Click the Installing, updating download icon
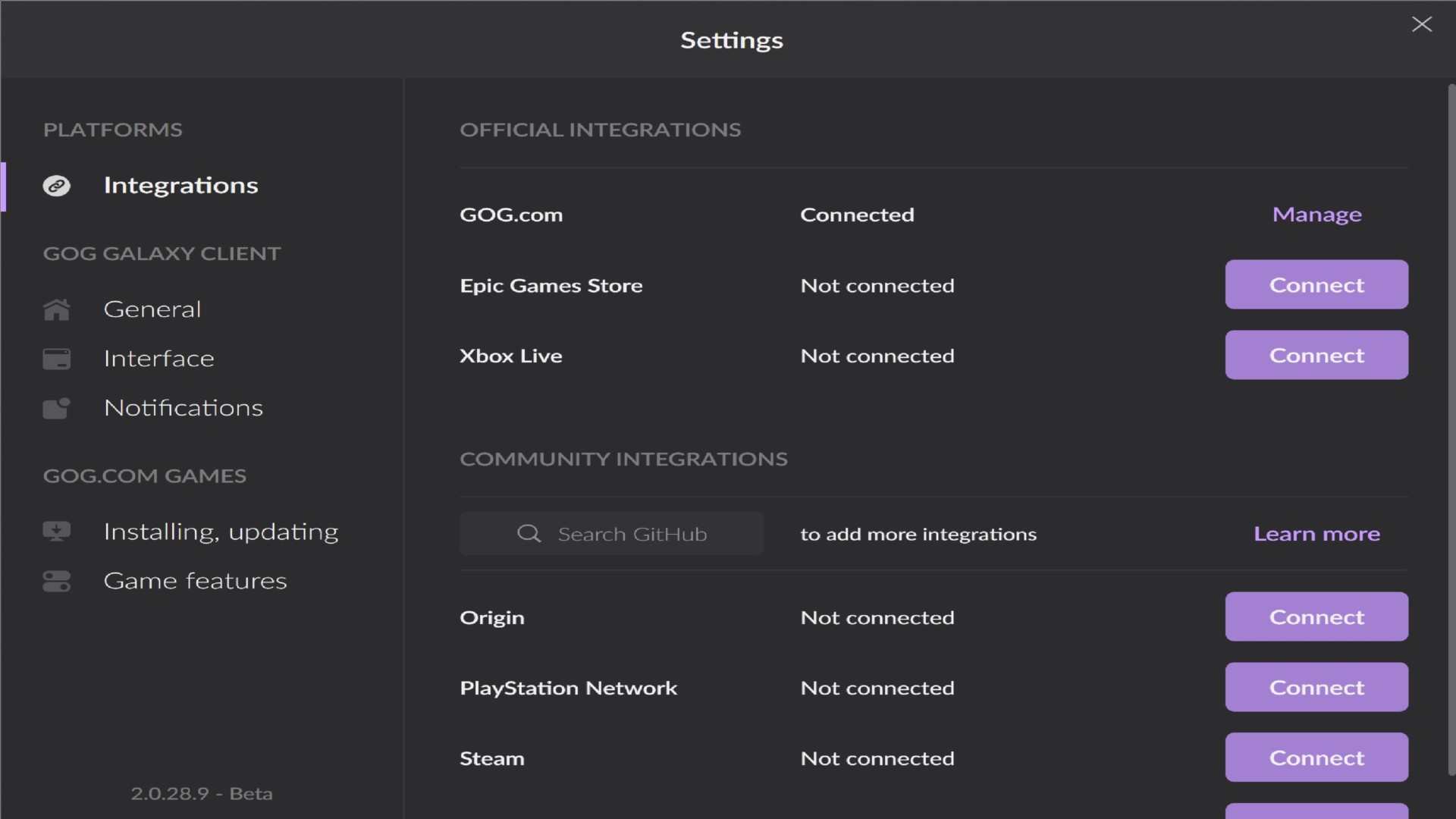This screenshot has height=819, width=1456. (x=57, y=532)
